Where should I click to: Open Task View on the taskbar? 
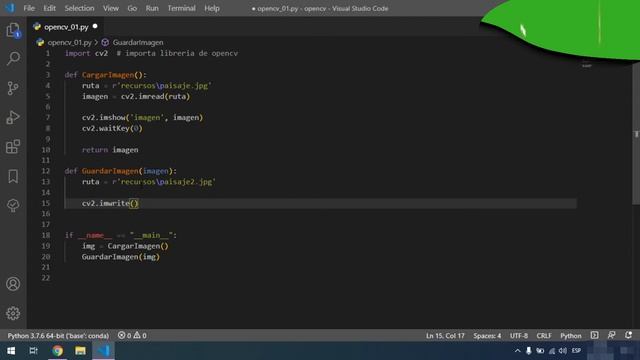tap(33, 351)
